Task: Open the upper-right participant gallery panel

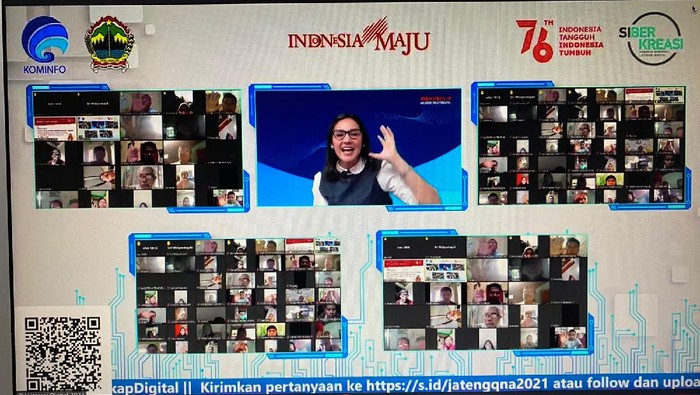Action: [581, 146]
